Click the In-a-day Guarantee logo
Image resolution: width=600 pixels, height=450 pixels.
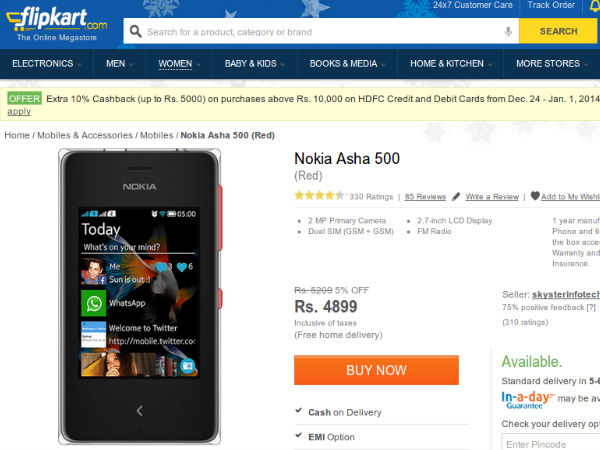(x=526, y=400)
